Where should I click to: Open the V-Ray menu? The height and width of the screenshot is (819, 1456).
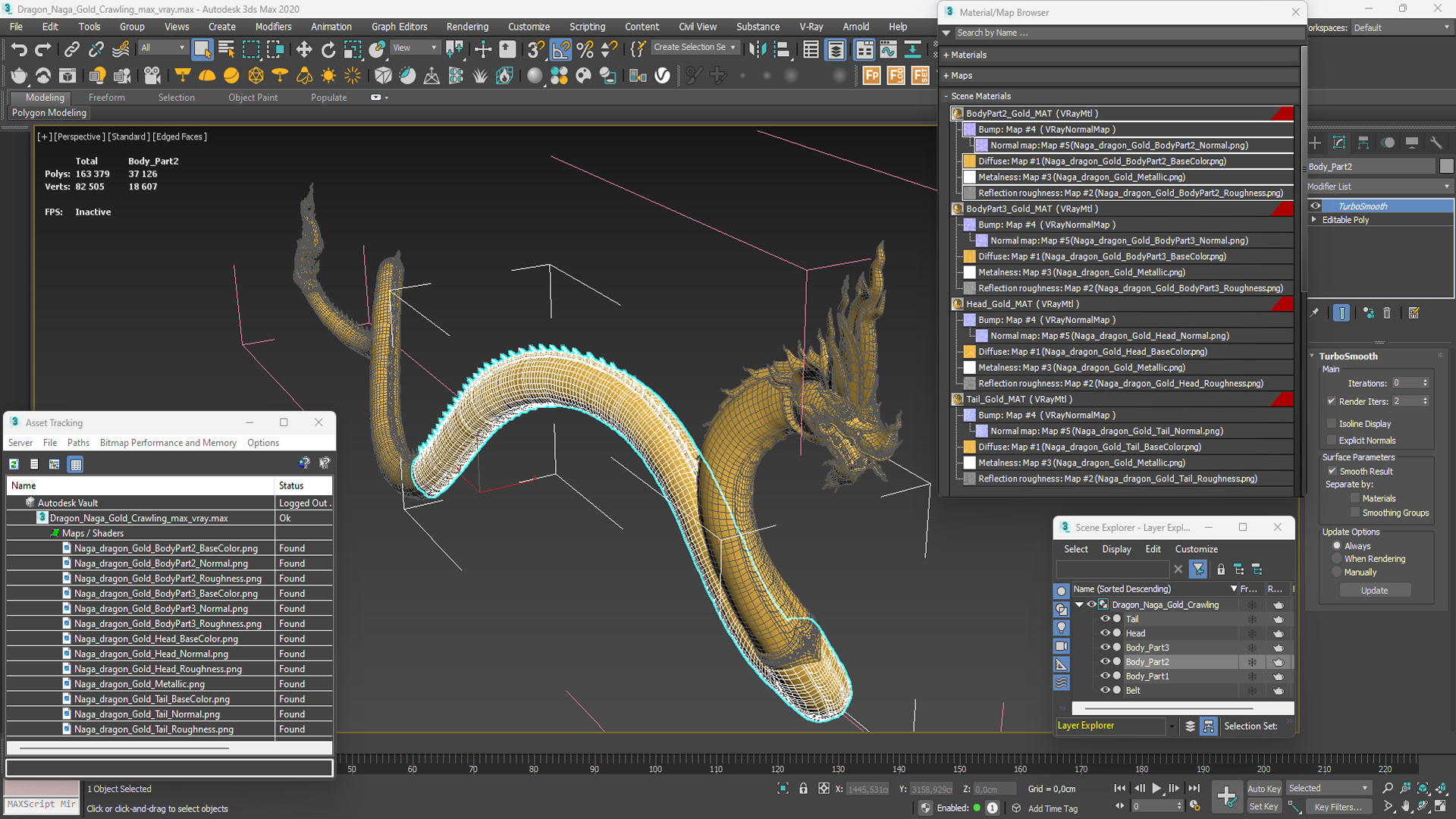click(x=811, y=27)
